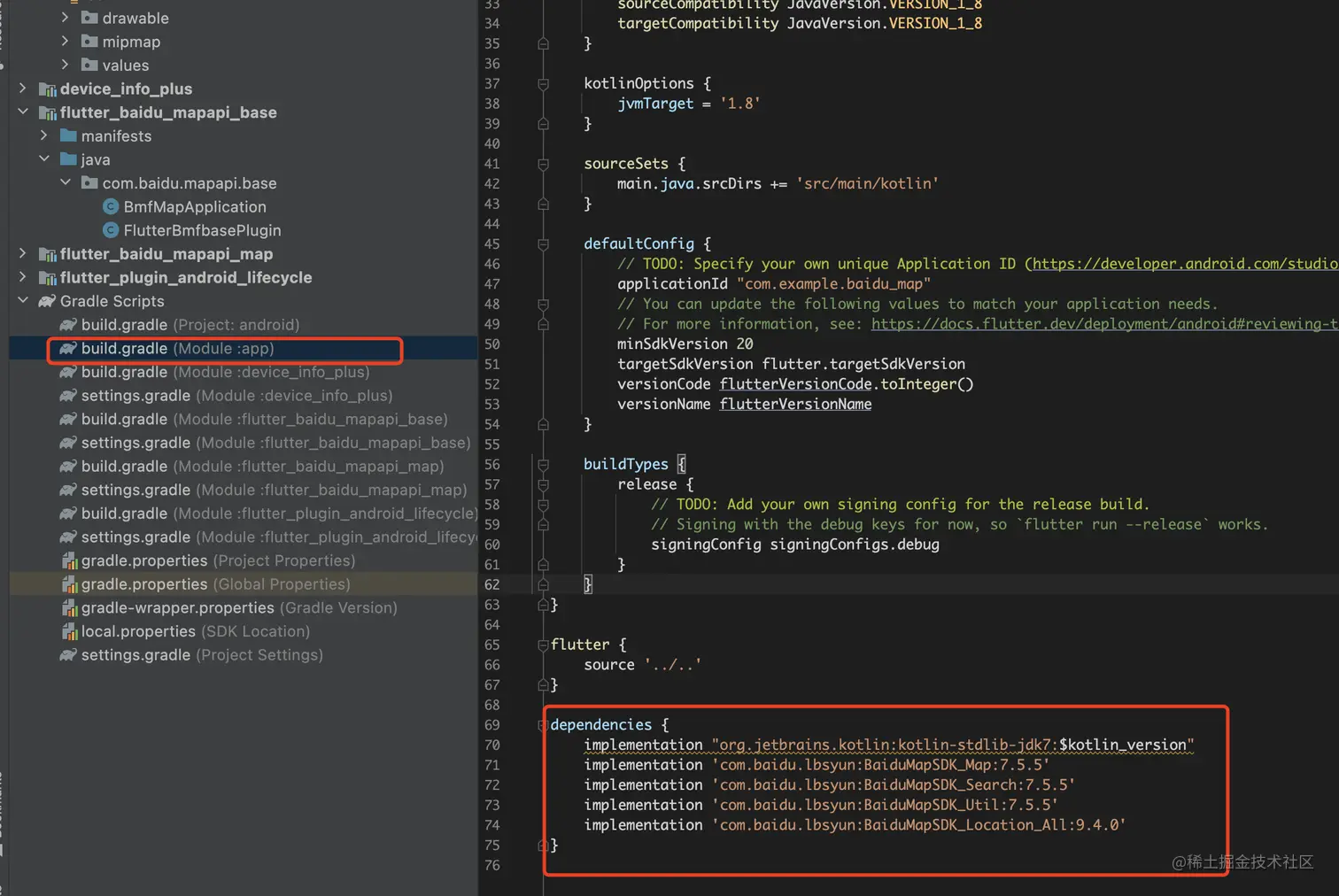This screenshot has width=1339, height=896.
Task: Open build.gradle (Module :flutter_plugin_android_lifecycle)
Action: pyautogui.click(x=280, y=513)
